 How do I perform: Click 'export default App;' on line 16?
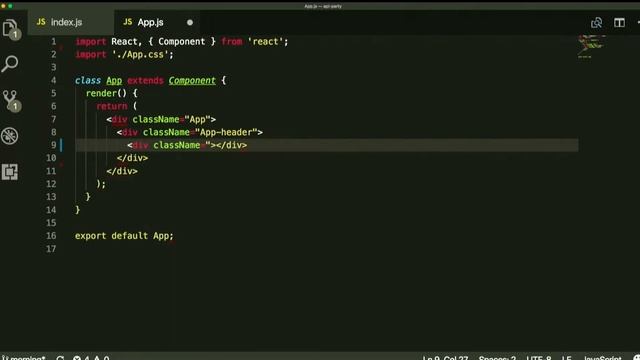[x=124, y=236]
